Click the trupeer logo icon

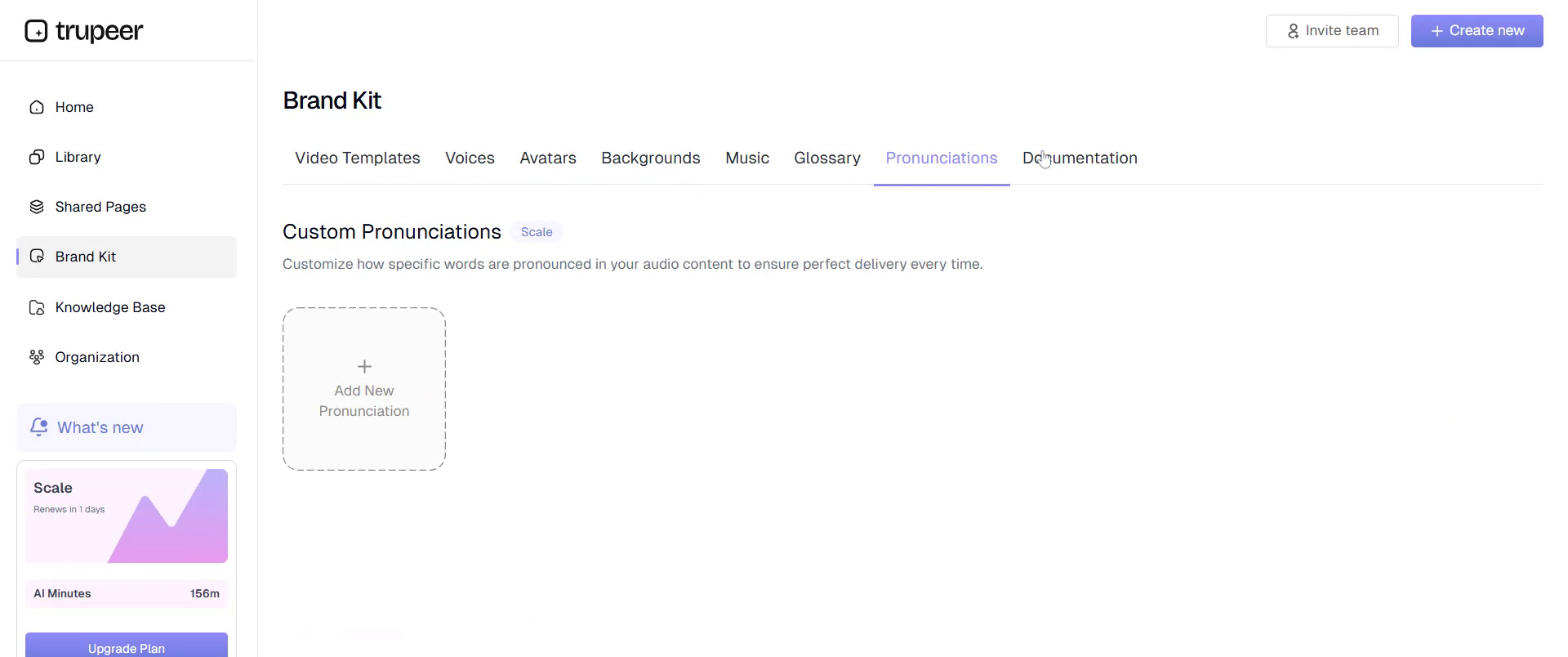pos(36,31)
